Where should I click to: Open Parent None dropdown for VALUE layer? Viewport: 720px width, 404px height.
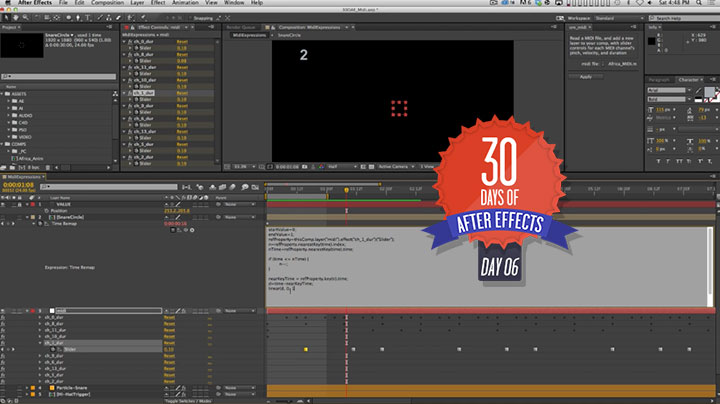(x=240, y=204)
